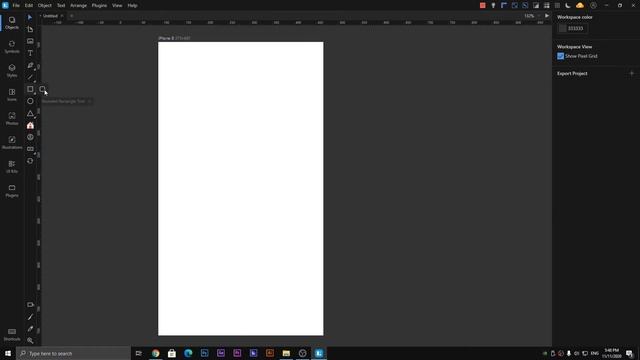Click the red-and-white icon tool
The image size is (640, 360).
pos(30,125)
